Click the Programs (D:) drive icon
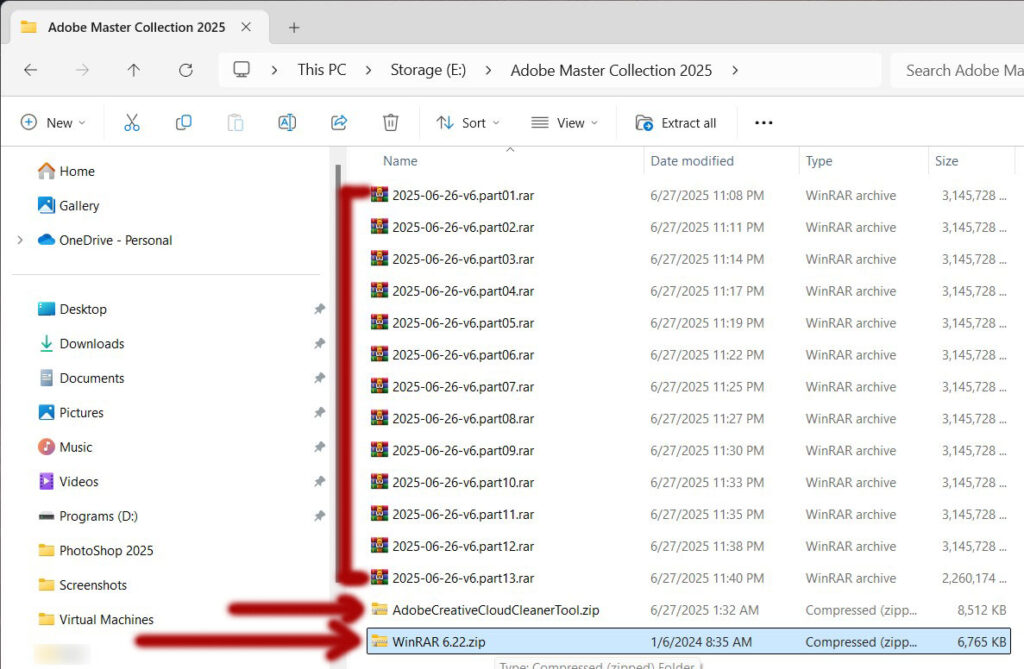 (x=46, y=516)
